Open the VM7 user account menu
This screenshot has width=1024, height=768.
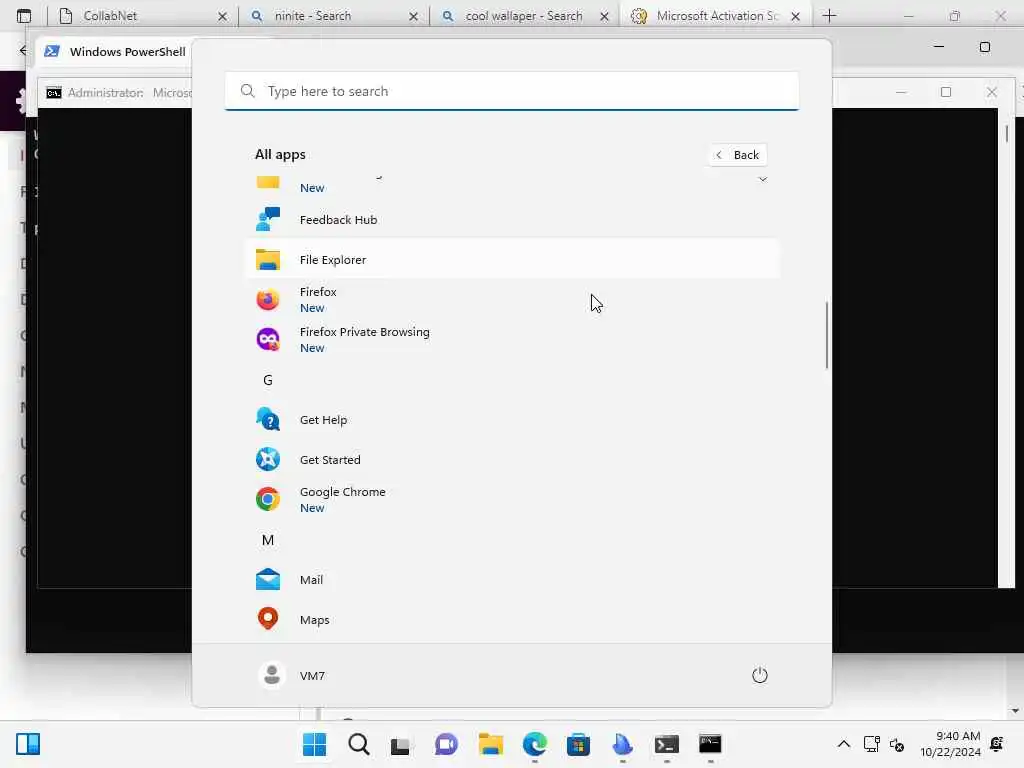292,675
